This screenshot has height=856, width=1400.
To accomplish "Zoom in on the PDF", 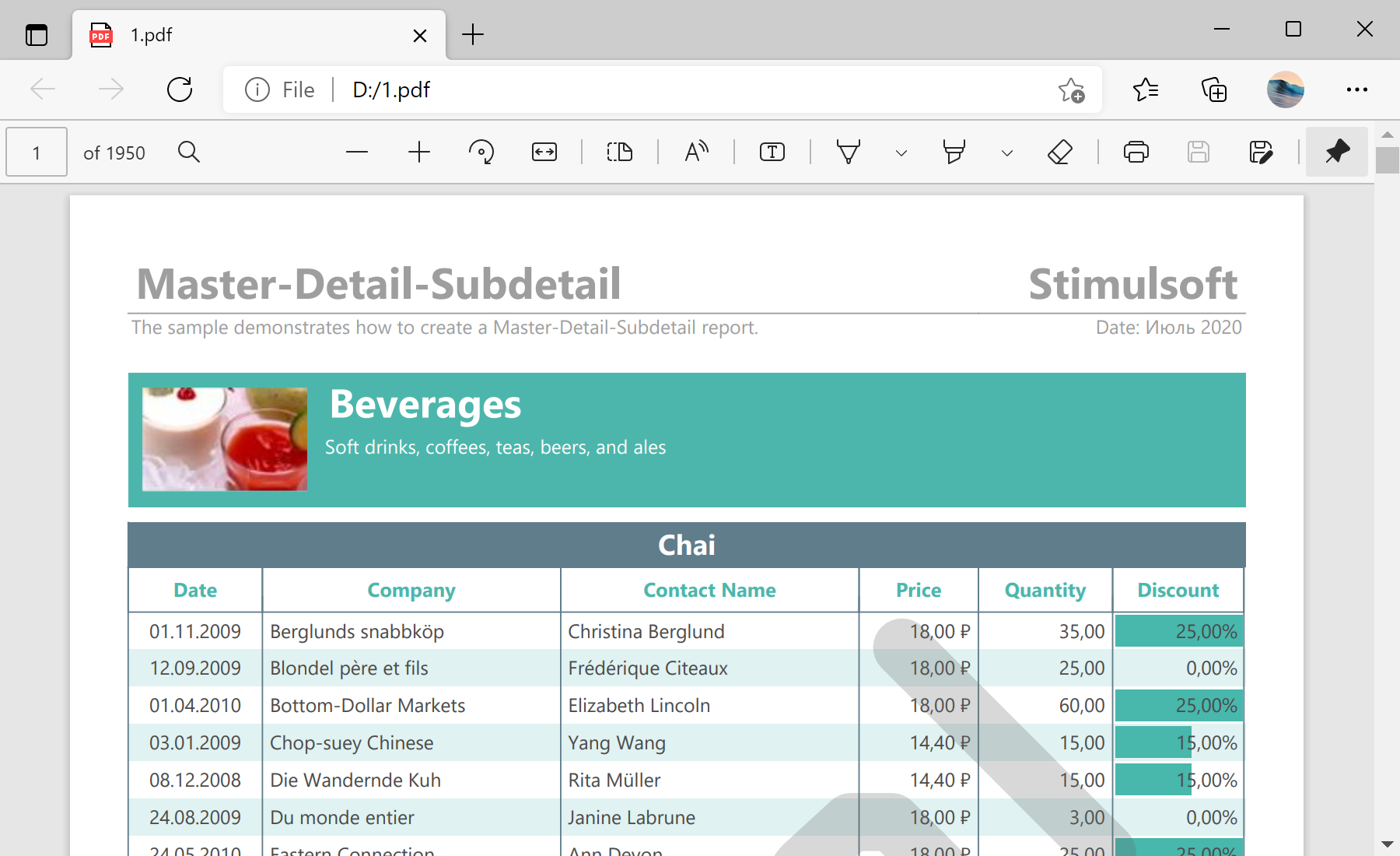I will click(x=419, y=152).
